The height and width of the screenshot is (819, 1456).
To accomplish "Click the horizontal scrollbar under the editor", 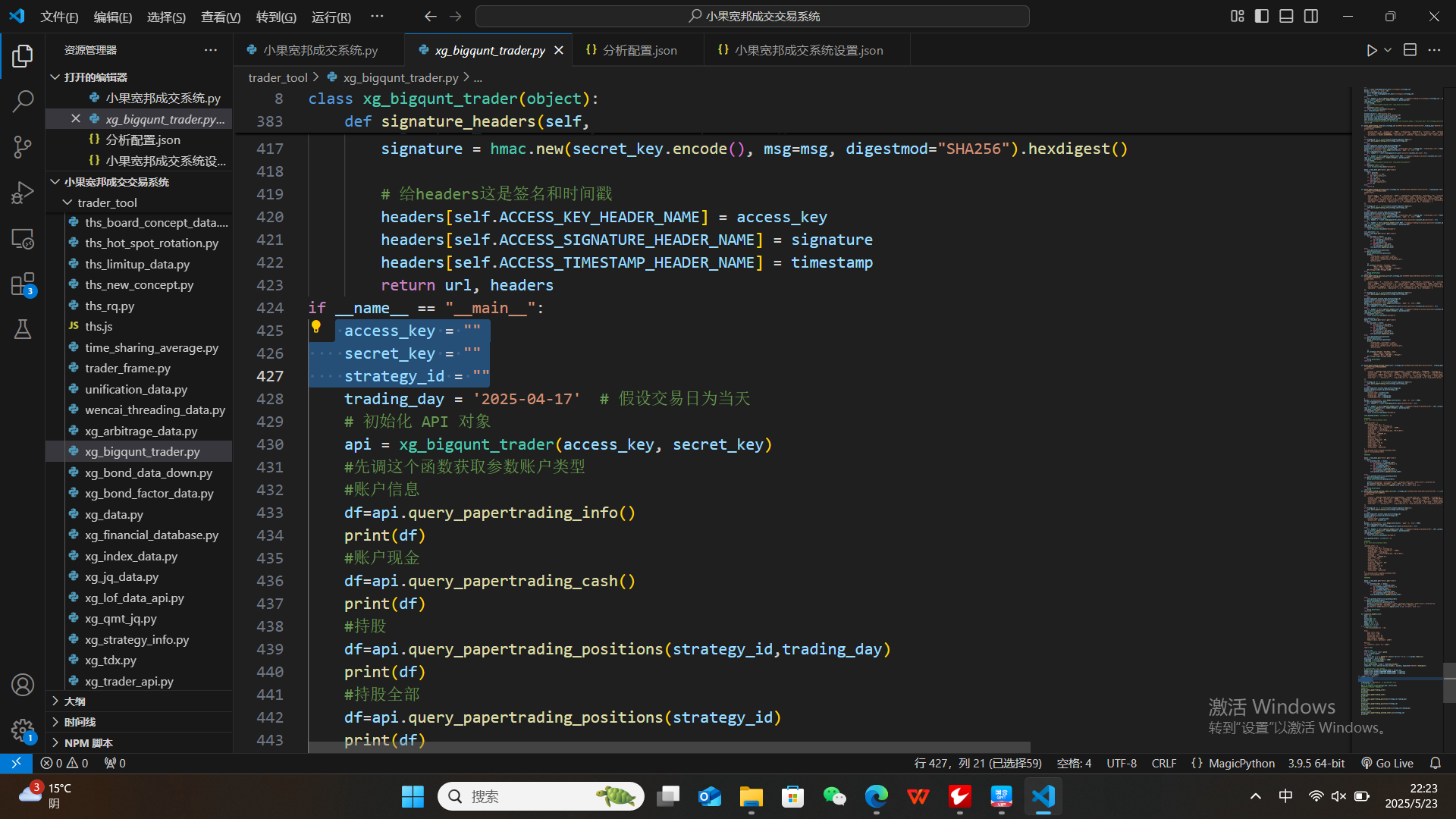I will [x=667, y=748].
